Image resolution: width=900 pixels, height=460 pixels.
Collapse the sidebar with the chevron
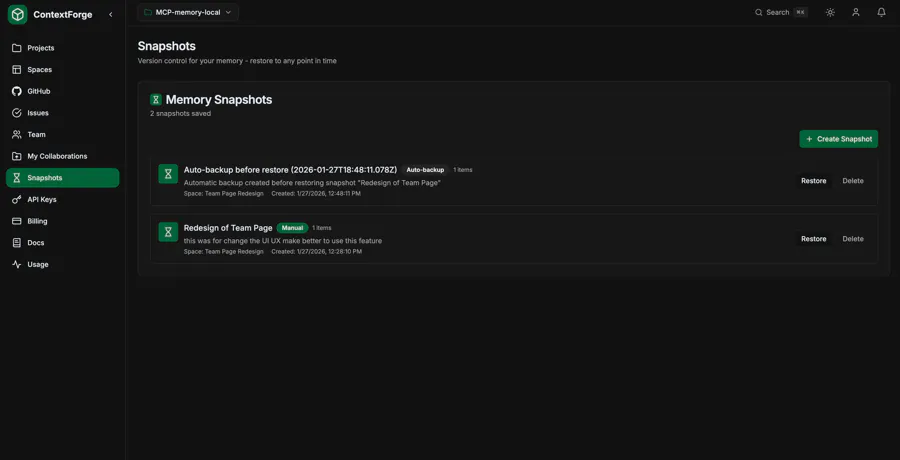pos(111,14)
